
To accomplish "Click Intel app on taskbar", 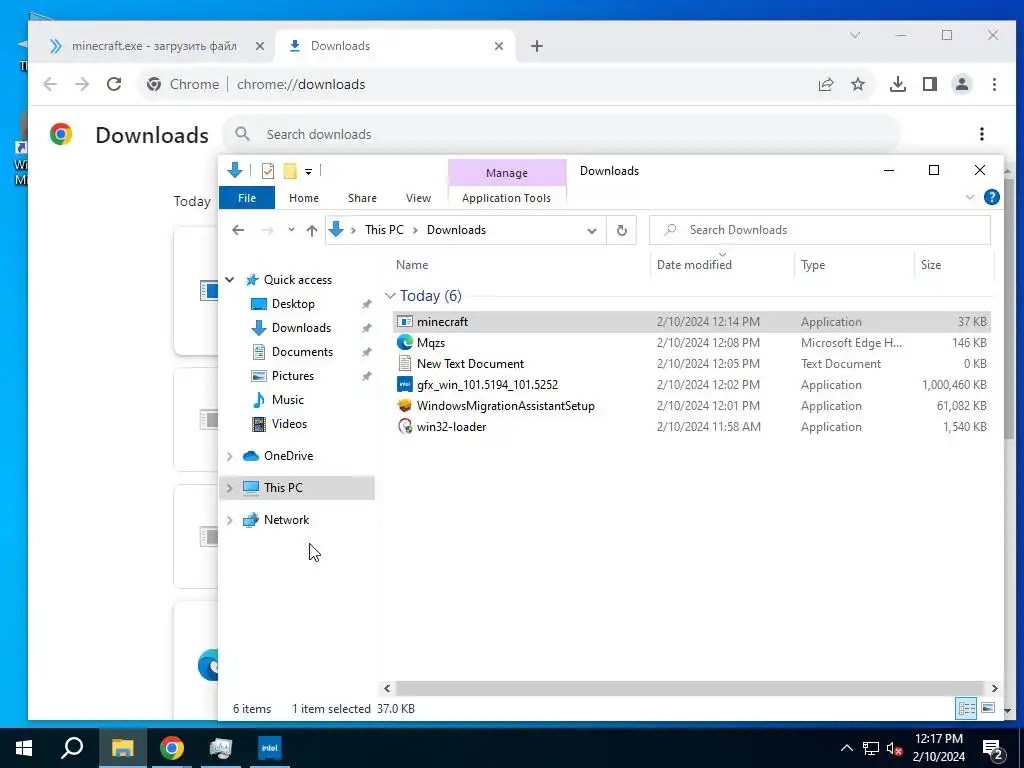I will tap(270, 748).
